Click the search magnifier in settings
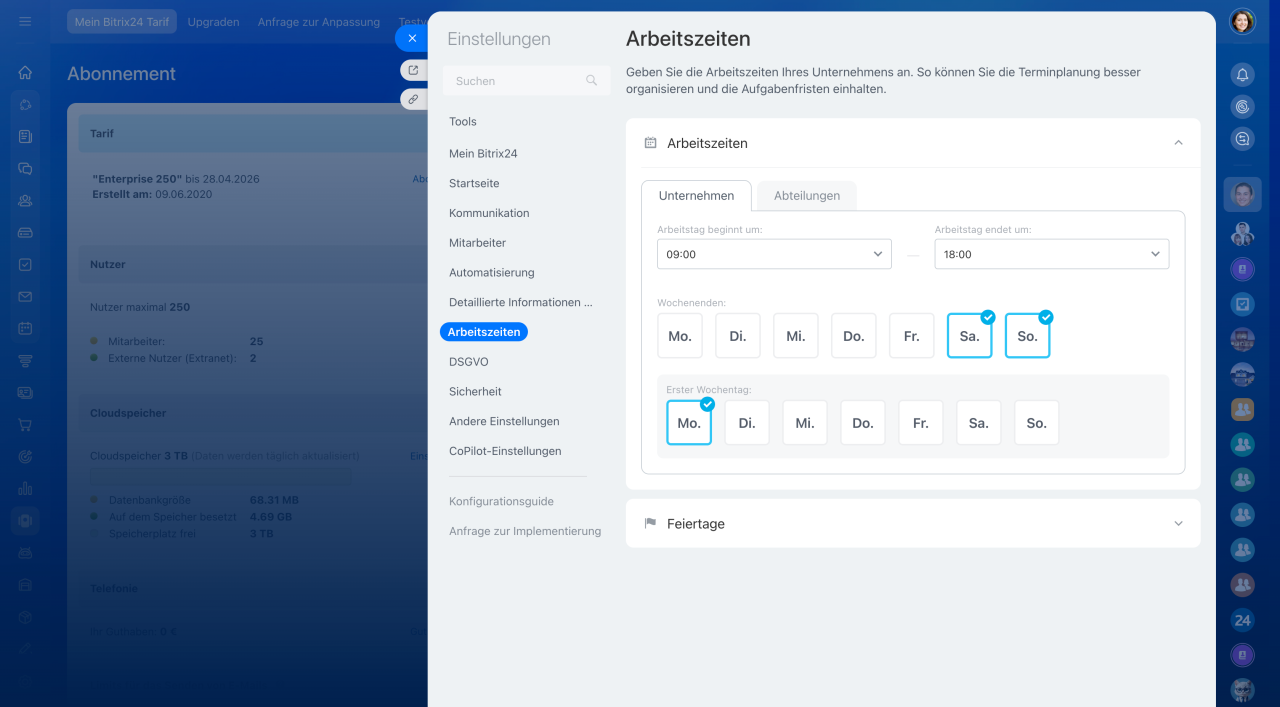 click(591, 81)
